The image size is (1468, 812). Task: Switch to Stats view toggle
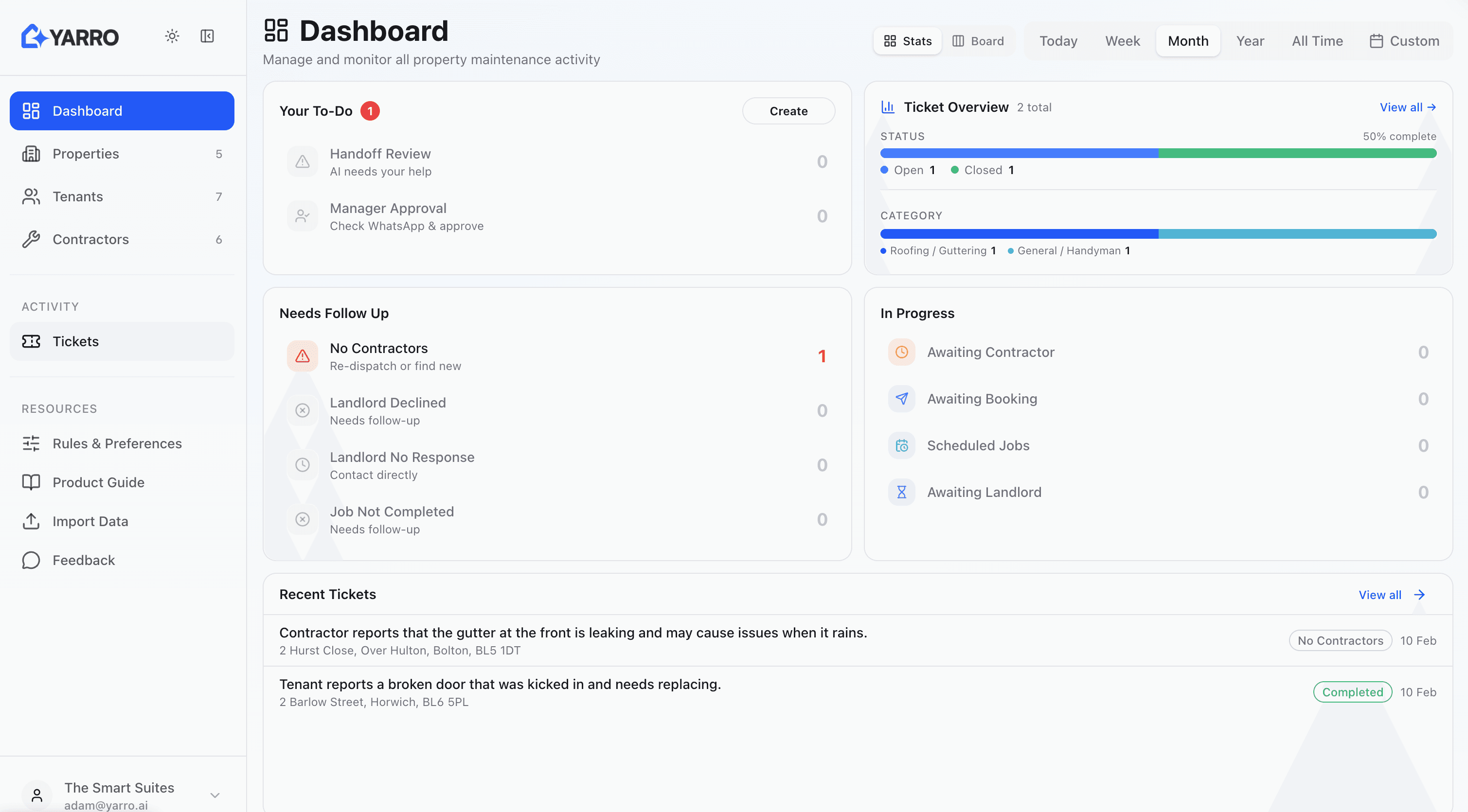(x=907, y=41)
